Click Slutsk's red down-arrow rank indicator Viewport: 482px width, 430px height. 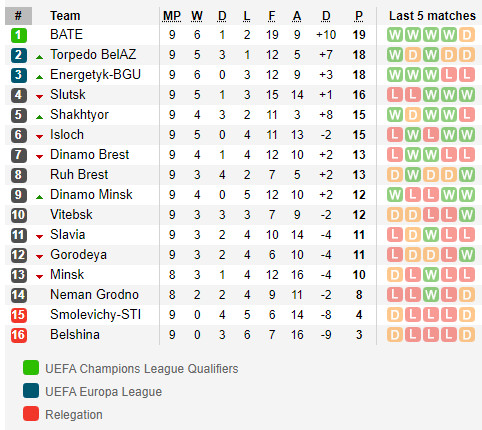point(39,97)
